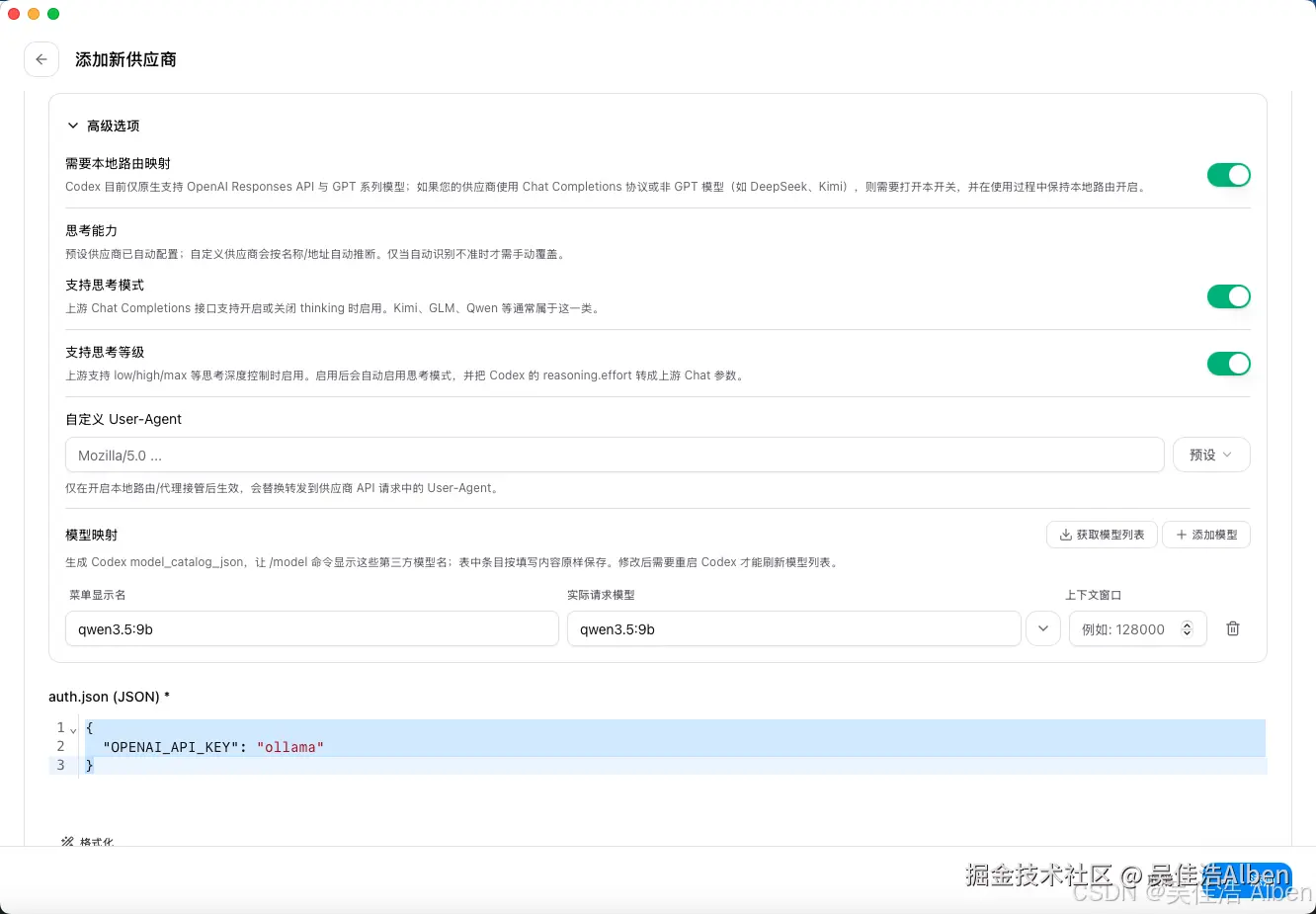Viewport: 1316px width, 914px height.
Task: Click 添加模型 button
Action: (1206, 535)
